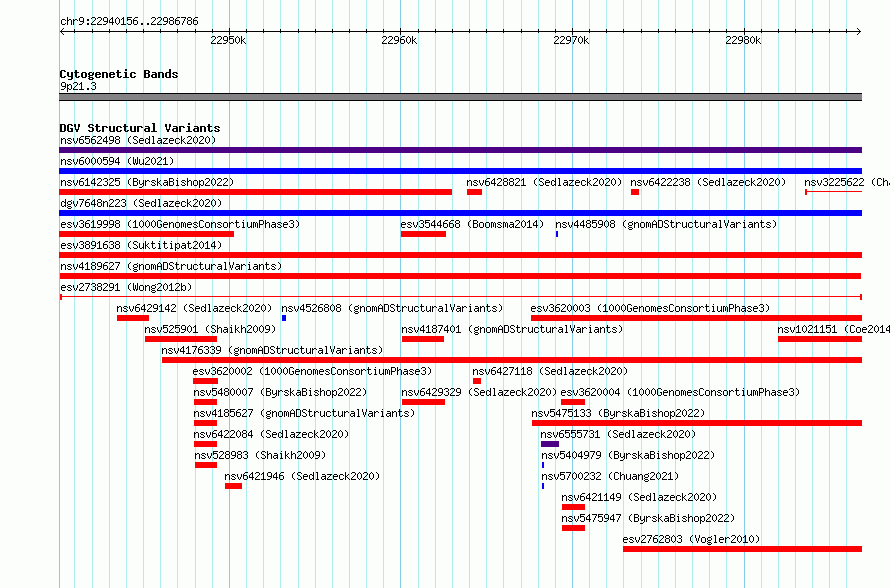Viewport: 890px width, 588px height.
Task: Click esv2738291 (Wong2012b) label
Action: [126, 287]
